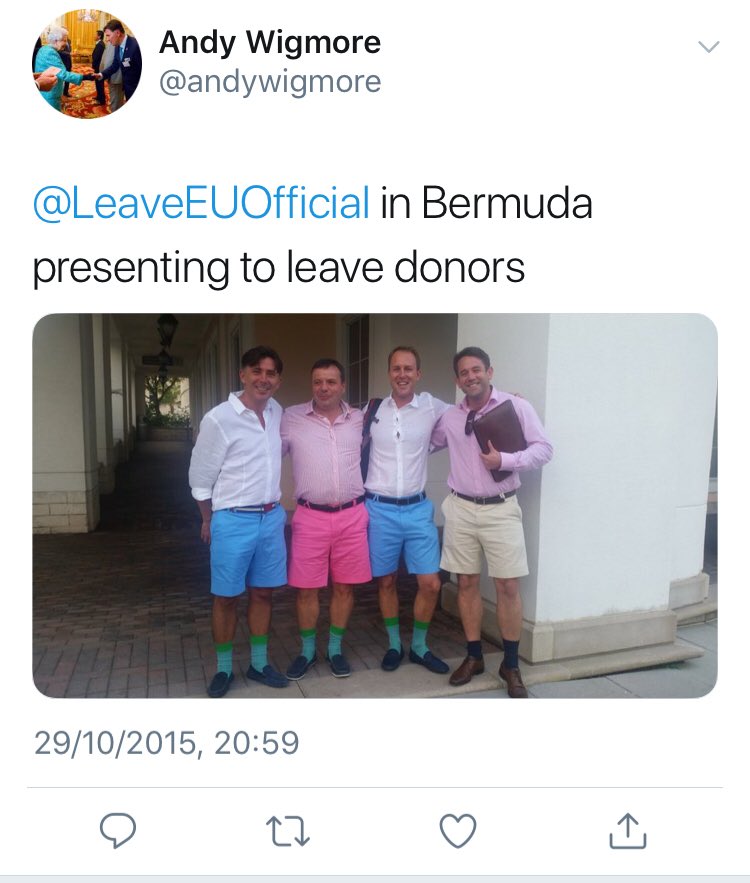Like the tweet with the heart icon
This screenshot has height=883, width=750.
coord(458,831)
